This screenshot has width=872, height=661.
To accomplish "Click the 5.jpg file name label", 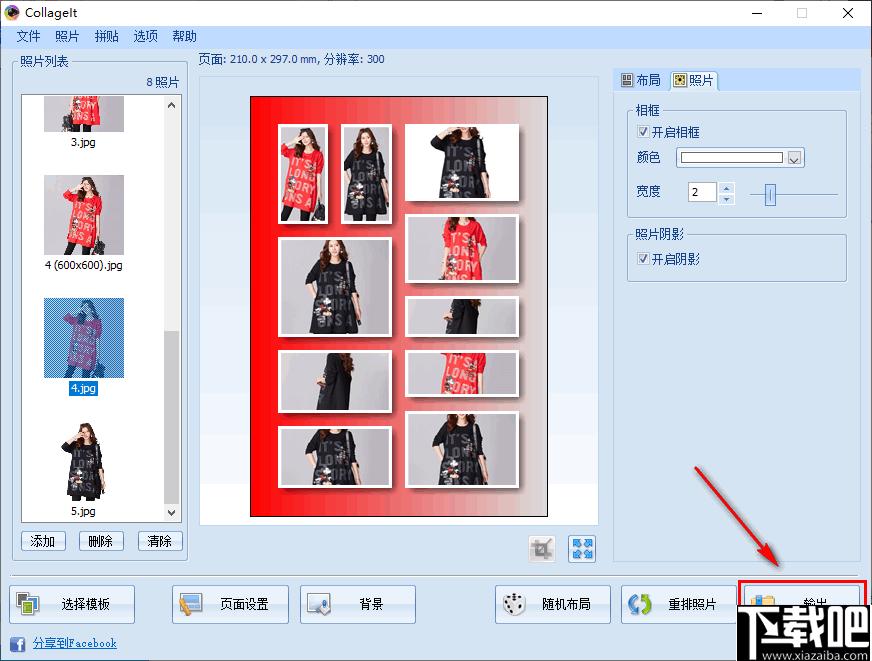I will click(83, 511).
